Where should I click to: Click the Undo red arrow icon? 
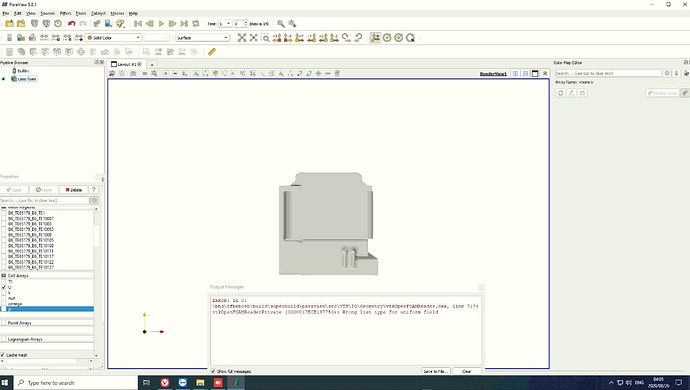[x=71, y=23]
